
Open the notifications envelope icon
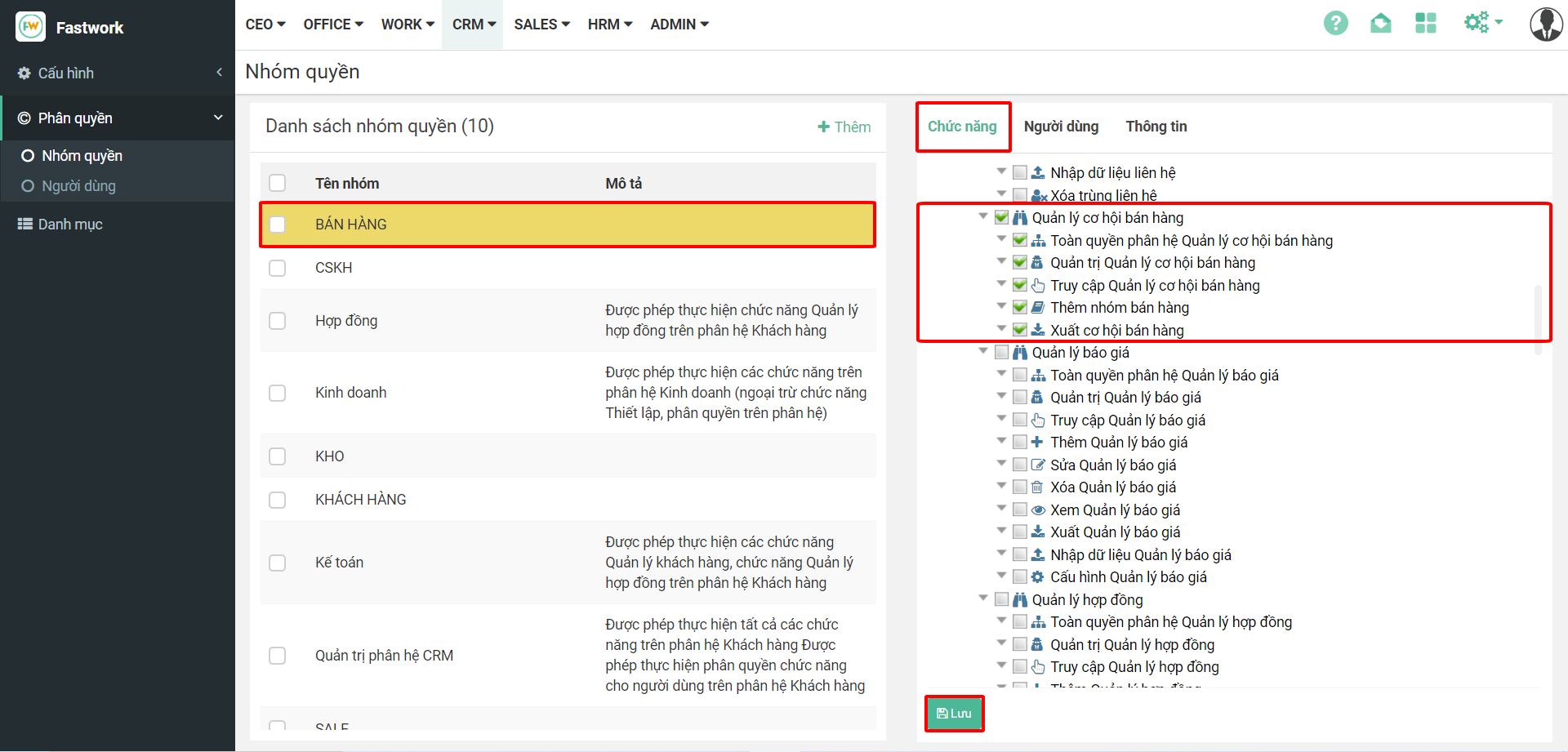coord(1380,24)
